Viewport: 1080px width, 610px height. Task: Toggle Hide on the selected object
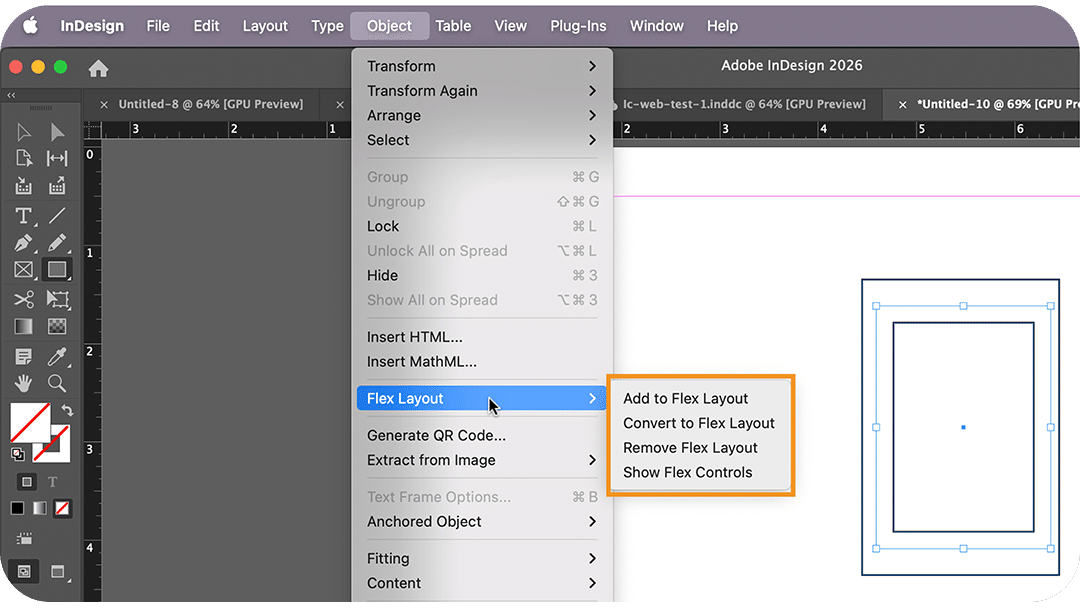383,275
